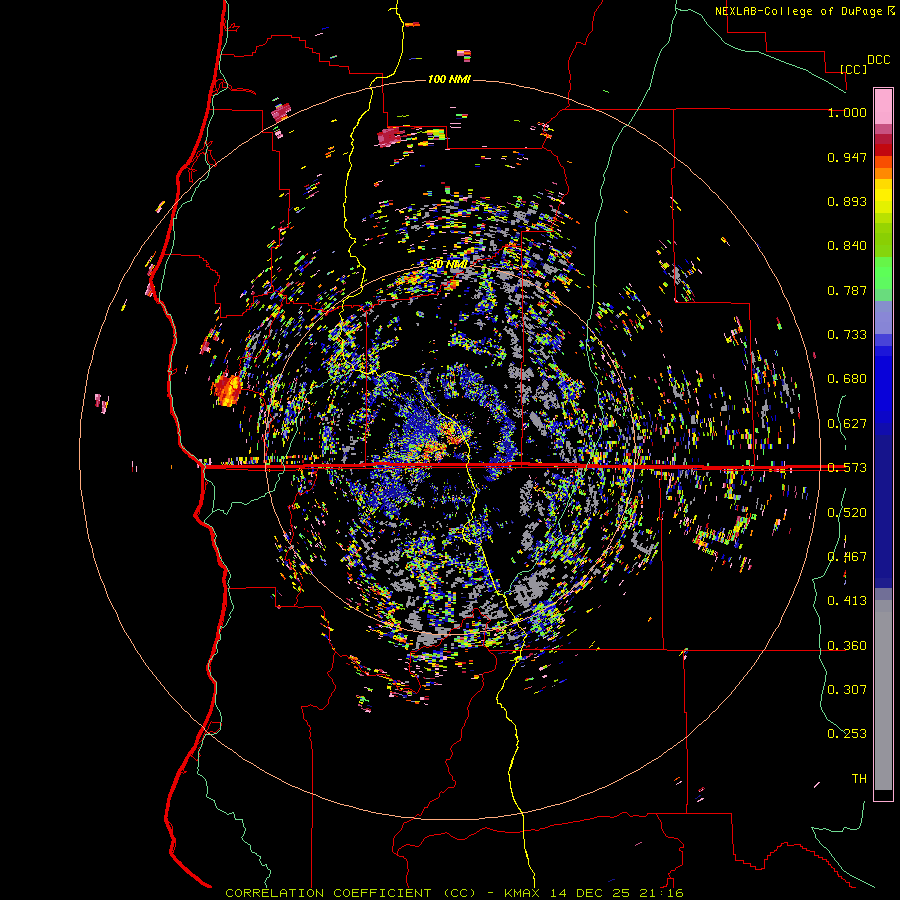Select the 0.253 scale value
Image resolution: width=900 pixels, height=900 pixels.
pyautogui.click(x=847, y=734)
